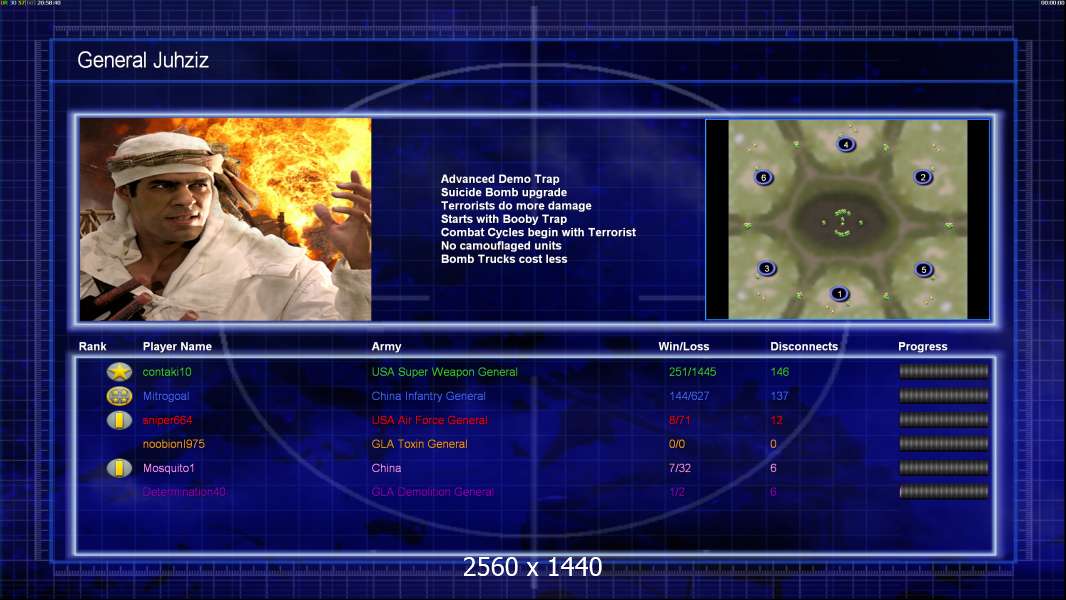Image resolution: width=1066 pixels, height=600 pixels.
Task: Click the Bomb Trucks cost less line
Action: click(504, 259)
